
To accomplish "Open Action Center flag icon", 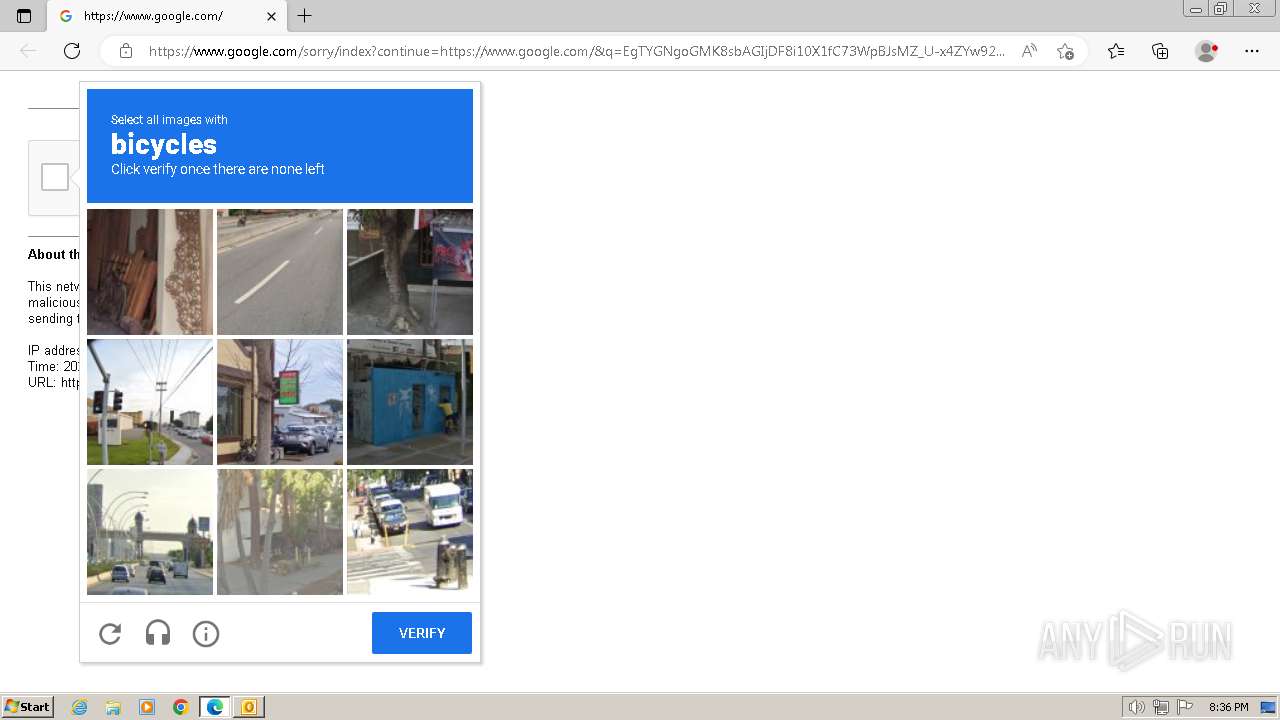I will [x=1185, y=707].
